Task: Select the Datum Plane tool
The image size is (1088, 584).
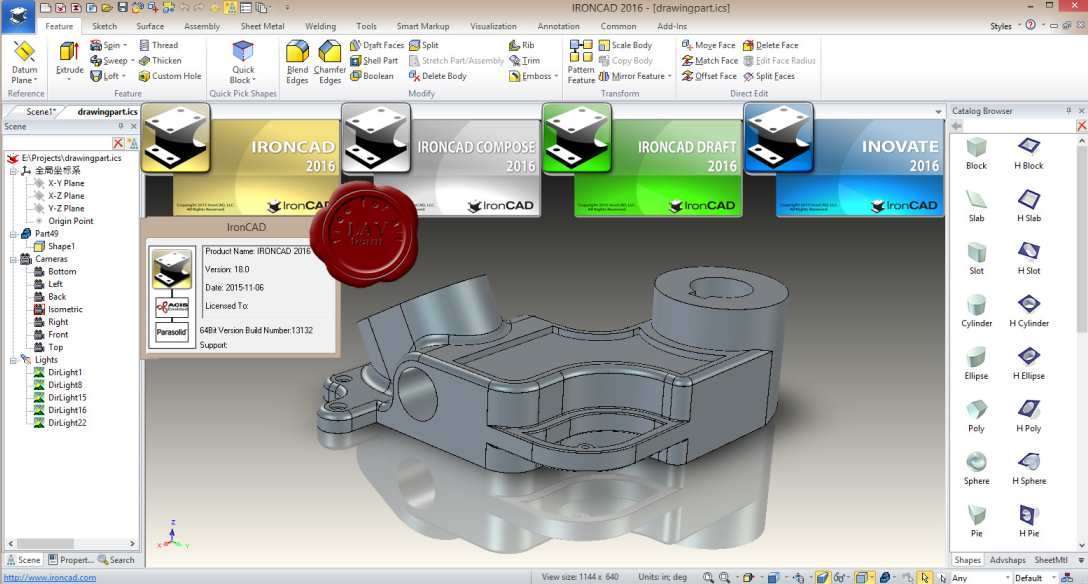Action: (24, 62)
